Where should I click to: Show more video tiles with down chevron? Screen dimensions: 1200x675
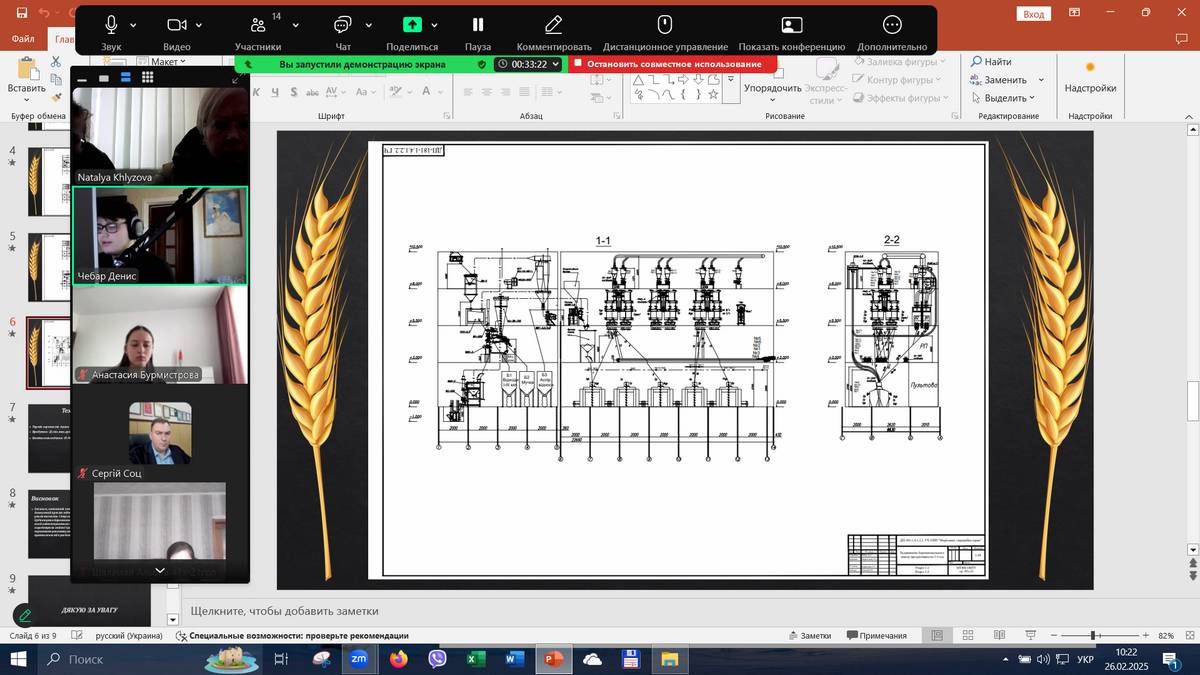160,570
